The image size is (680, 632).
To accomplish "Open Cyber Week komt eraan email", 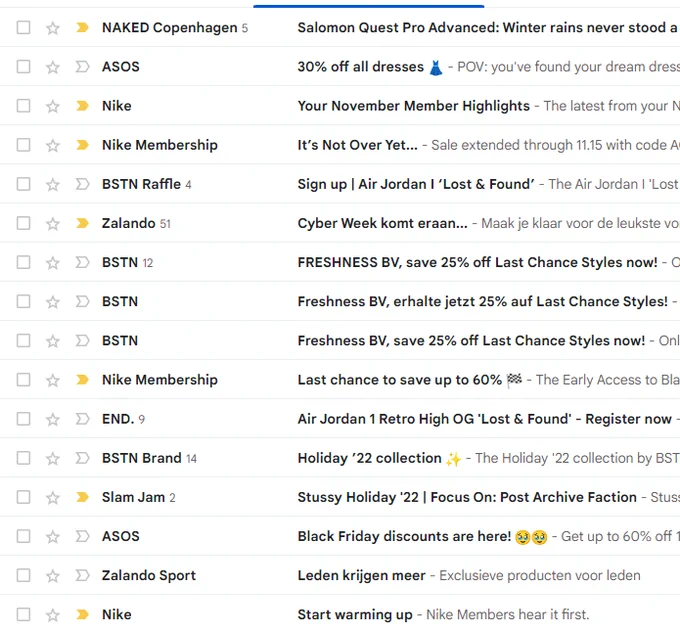I will [x=382, y=223].
